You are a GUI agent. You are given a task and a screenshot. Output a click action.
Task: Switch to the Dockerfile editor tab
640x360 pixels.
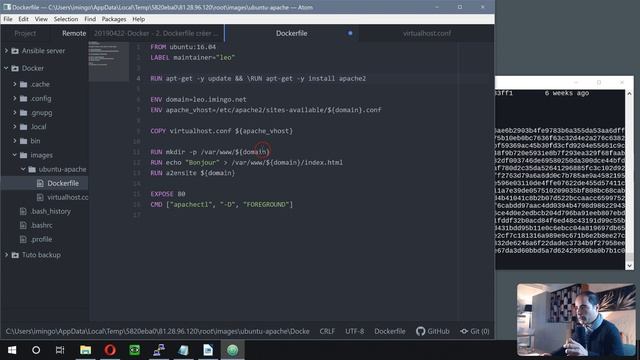[291, 33]
